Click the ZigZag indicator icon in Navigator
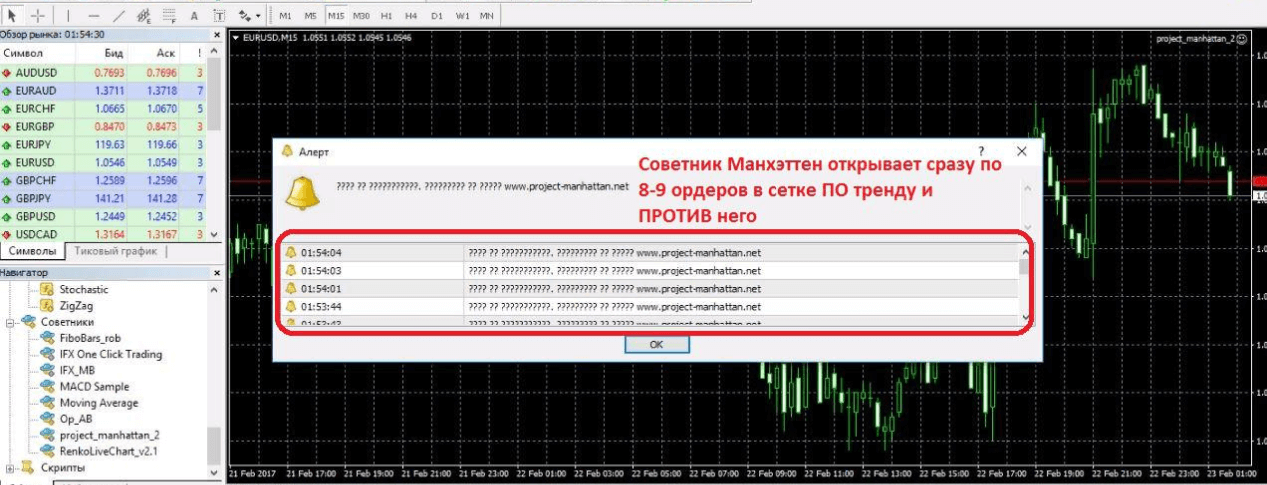1267x485 pixels. click(x=46, y=306)
